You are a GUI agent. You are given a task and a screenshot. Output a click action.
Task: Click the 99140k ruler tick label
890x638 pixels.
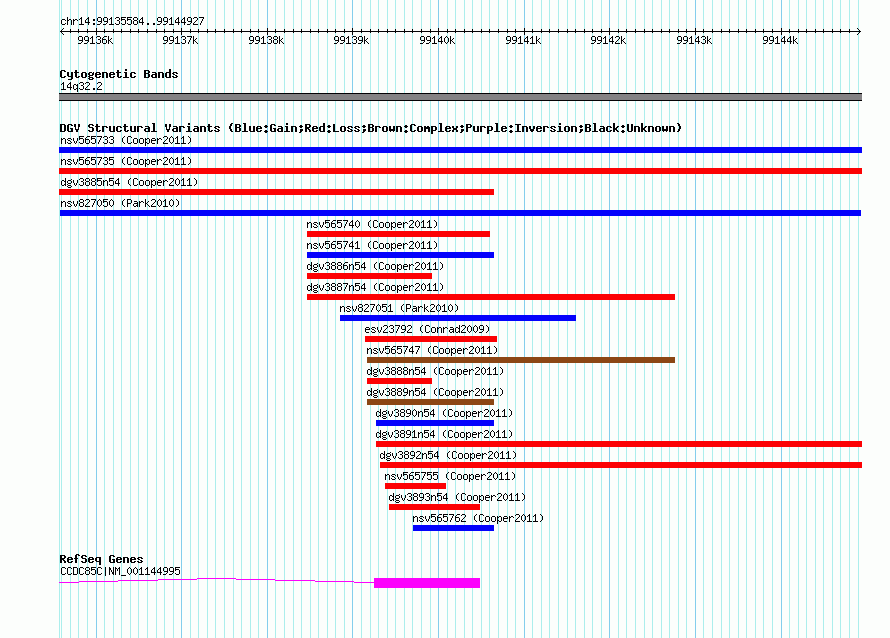tap(437, 40)
